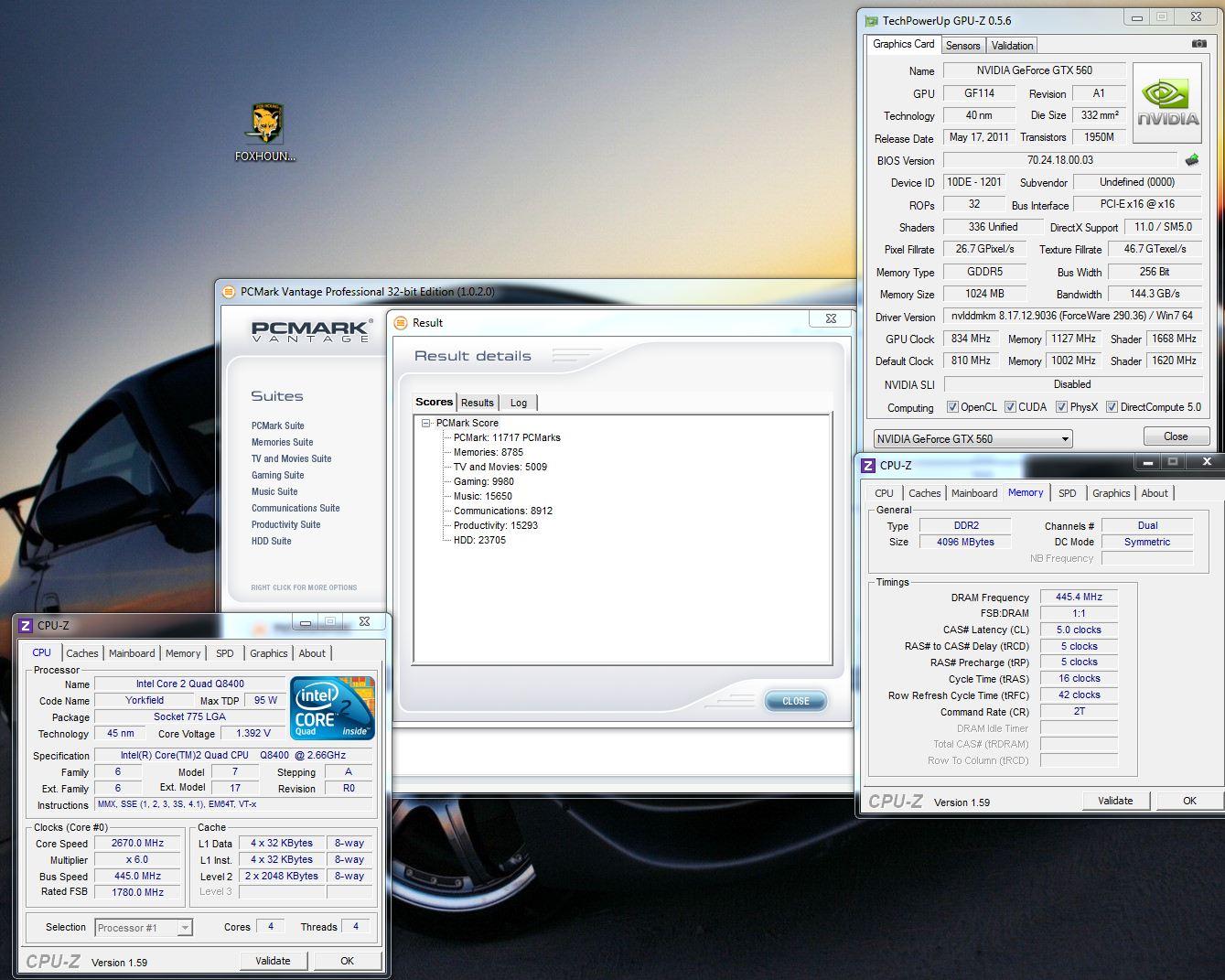Open Music Suite link
This screenshot has width=1225, height=980.
[274, 491]
